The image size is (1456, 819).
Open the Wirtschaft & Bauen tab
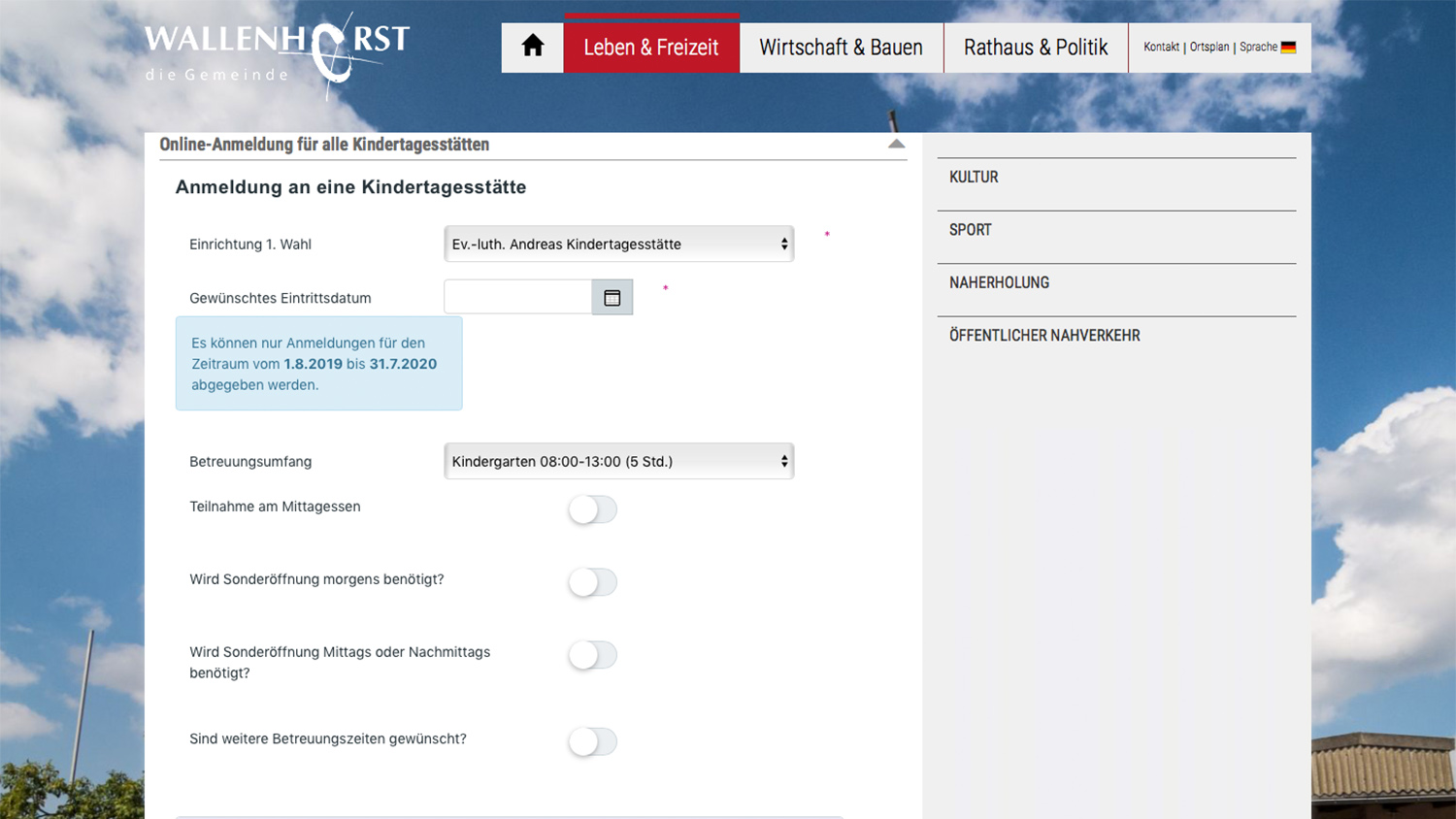click(x=842, y=47)
